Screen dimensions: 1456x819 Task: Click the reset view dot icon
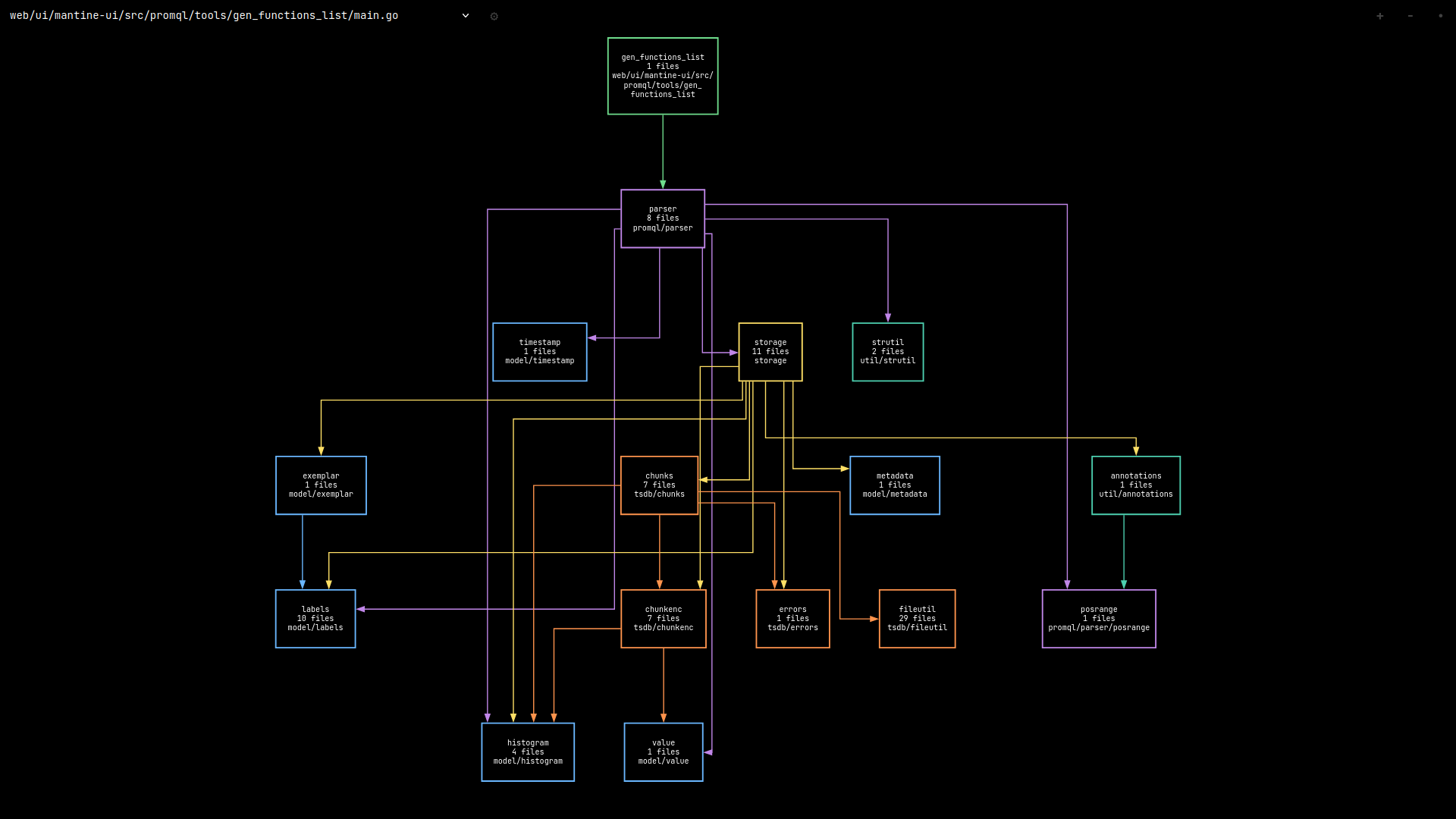1440,16
